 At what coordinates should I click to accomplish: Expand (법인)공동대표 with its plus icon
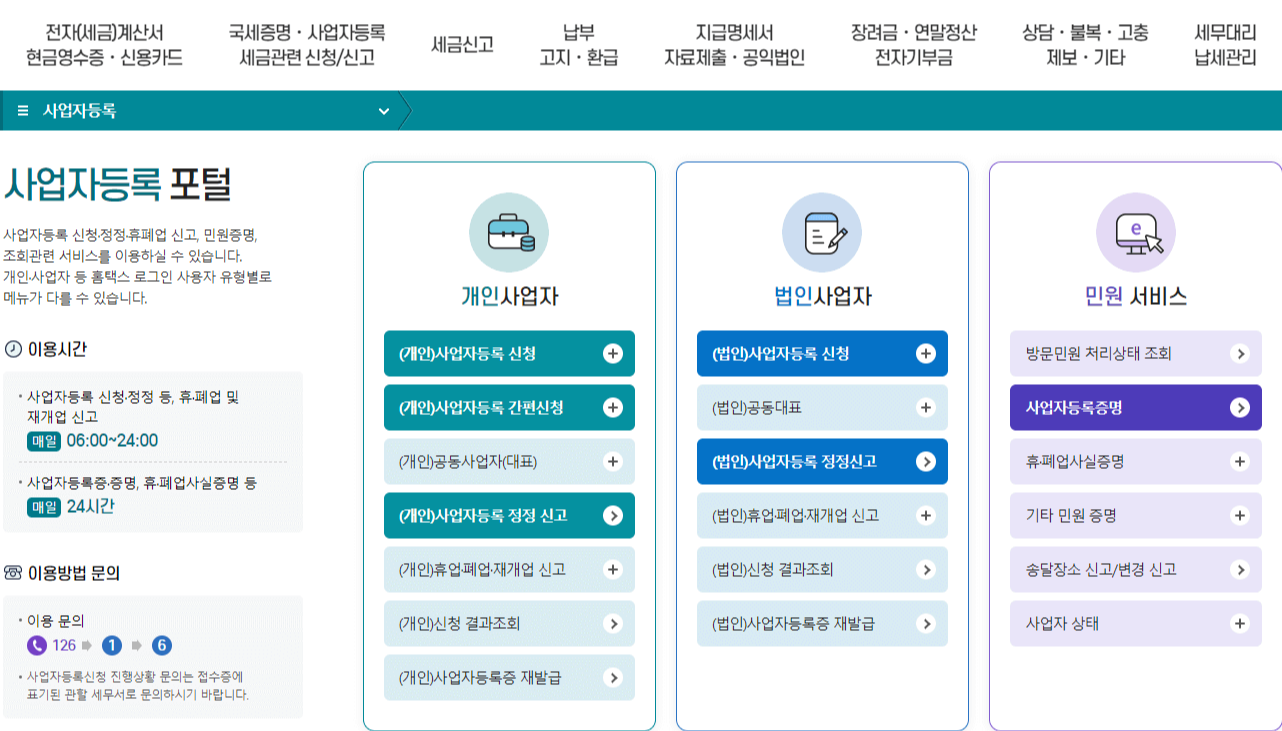click(x=926, y=408)
